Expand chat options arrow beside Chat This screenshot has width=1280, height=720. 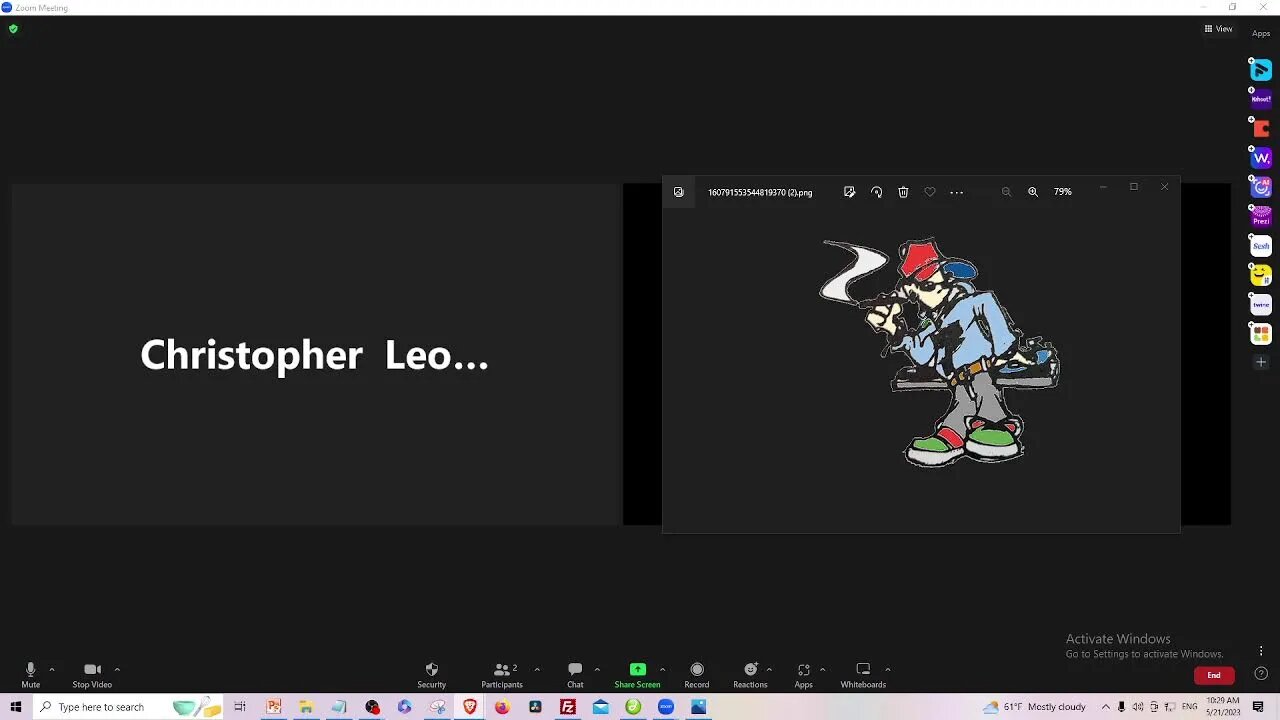[597, 670]
